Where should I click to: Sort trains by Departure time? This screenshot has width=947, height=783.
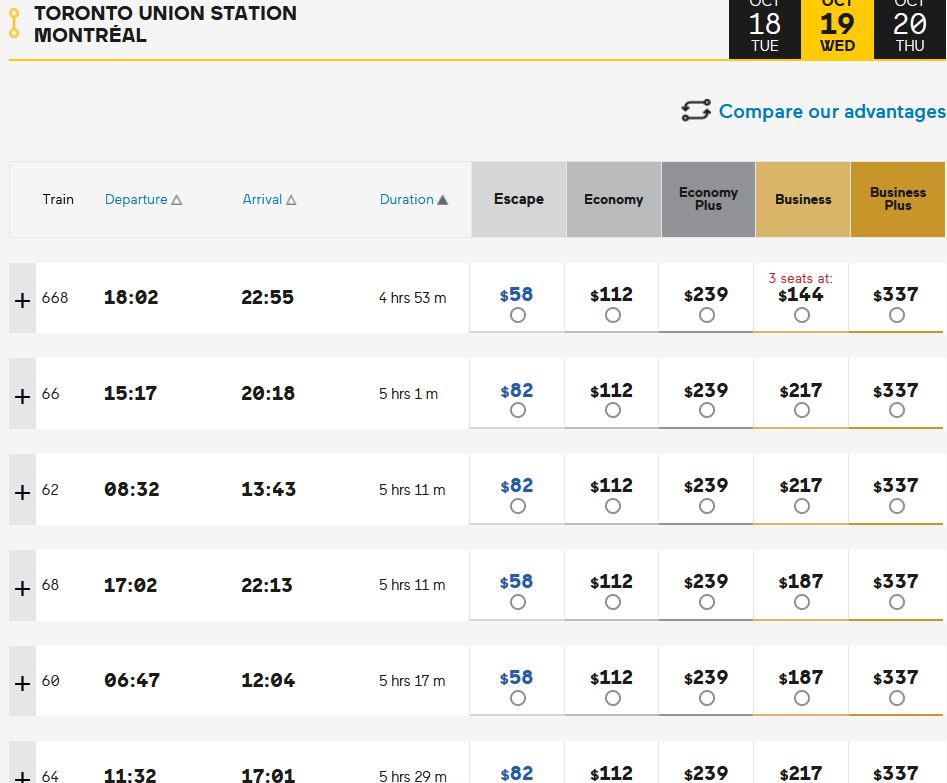[136, 199]
